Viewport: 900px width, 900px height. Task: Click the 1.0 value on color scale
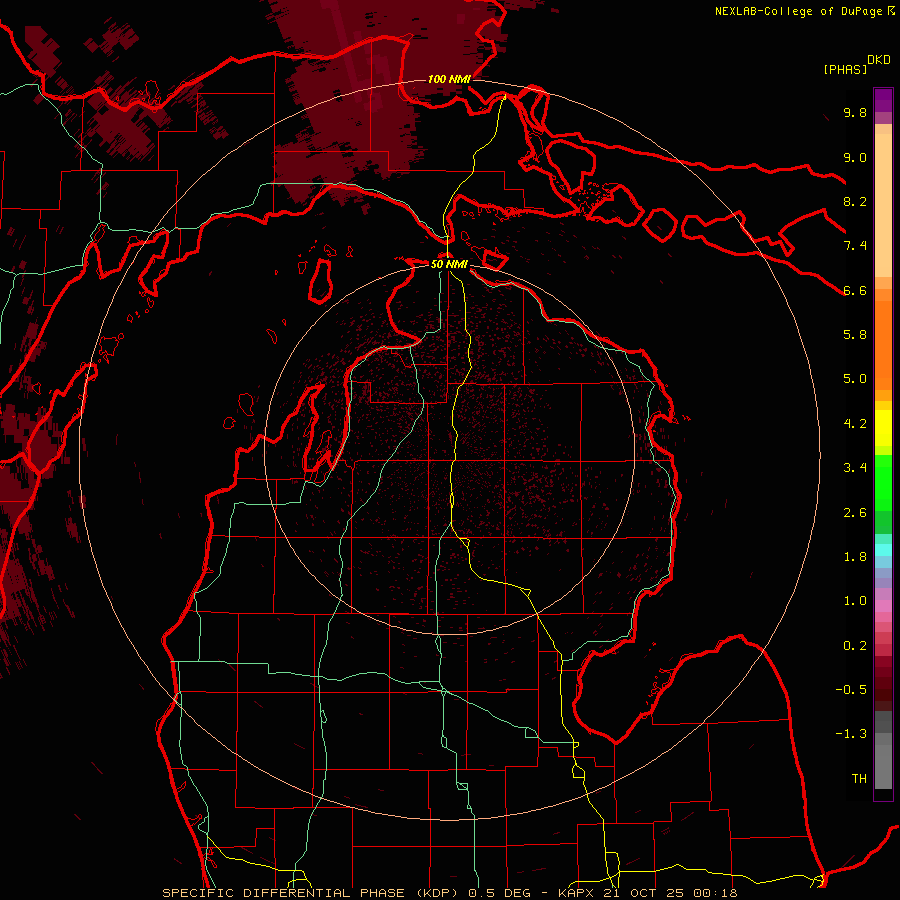click(x=855, y=601)
